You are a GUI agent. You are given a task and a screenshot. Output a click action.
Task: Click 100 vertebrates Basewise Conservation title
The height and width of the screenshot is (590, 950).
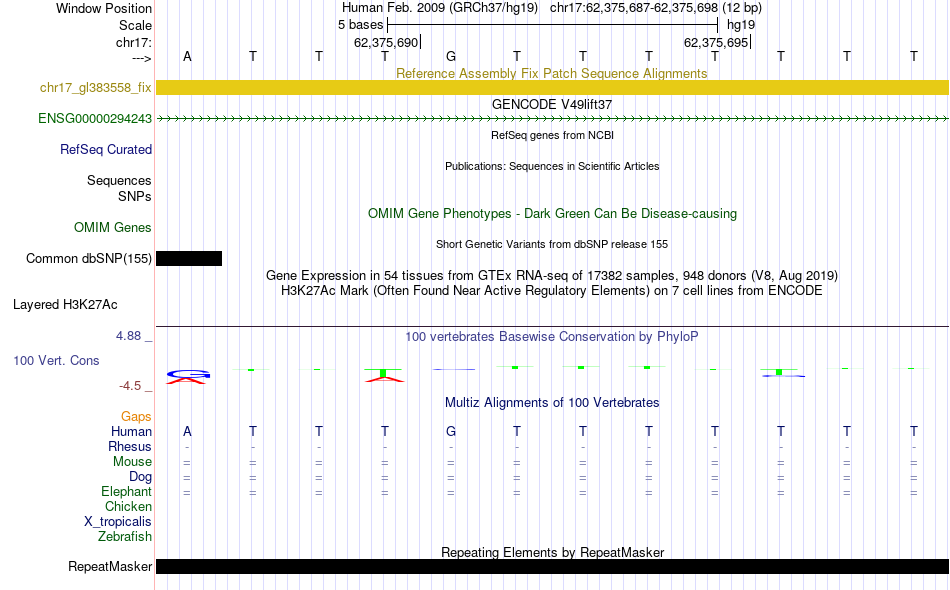[552, 337]
